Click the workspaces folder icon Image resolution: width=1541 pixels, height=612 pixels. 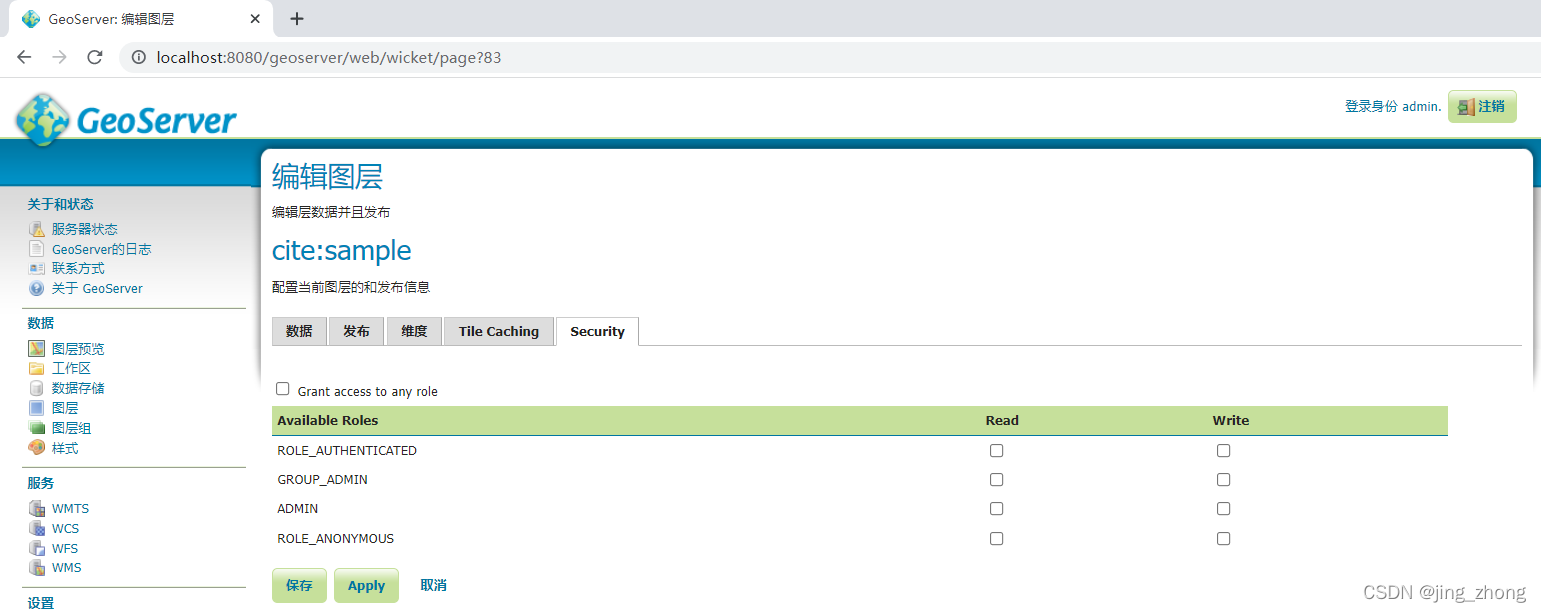[x=37, y=368]
